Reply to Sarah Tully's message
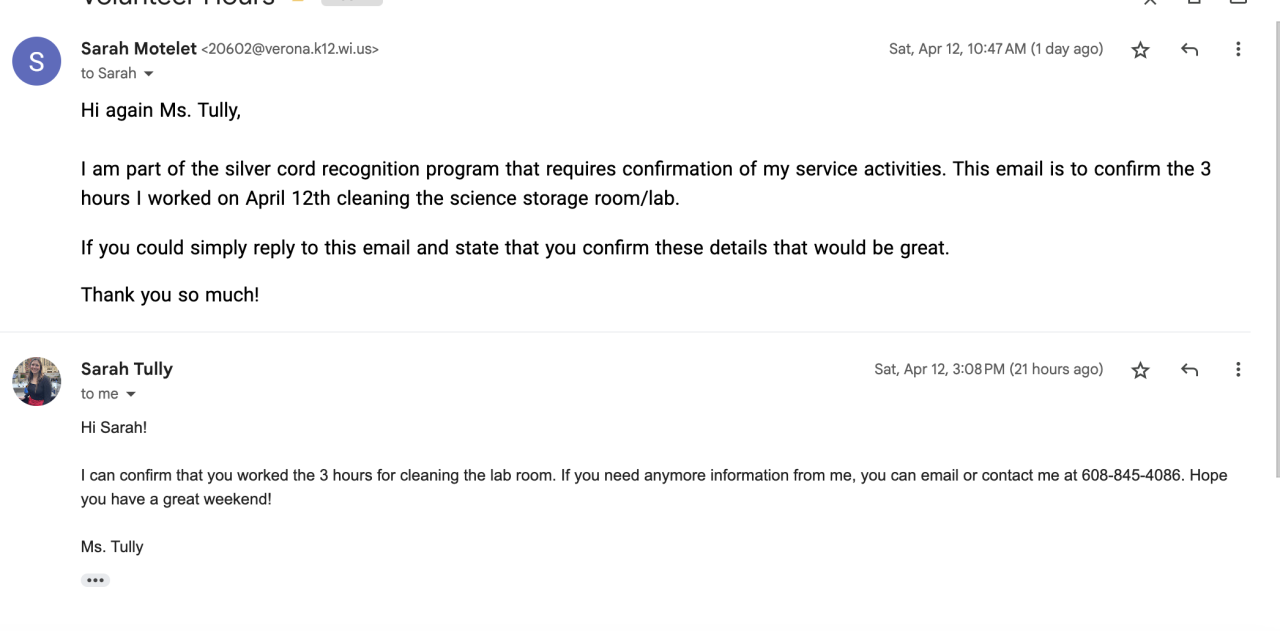The height and width of the screenshot is (631, 1280). tap(1189, 370)
